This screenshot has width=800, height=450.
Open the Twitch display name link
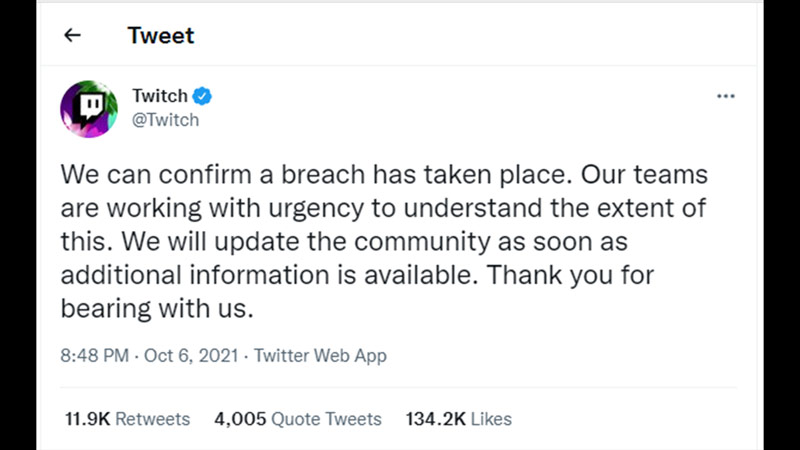click(160, 95)
